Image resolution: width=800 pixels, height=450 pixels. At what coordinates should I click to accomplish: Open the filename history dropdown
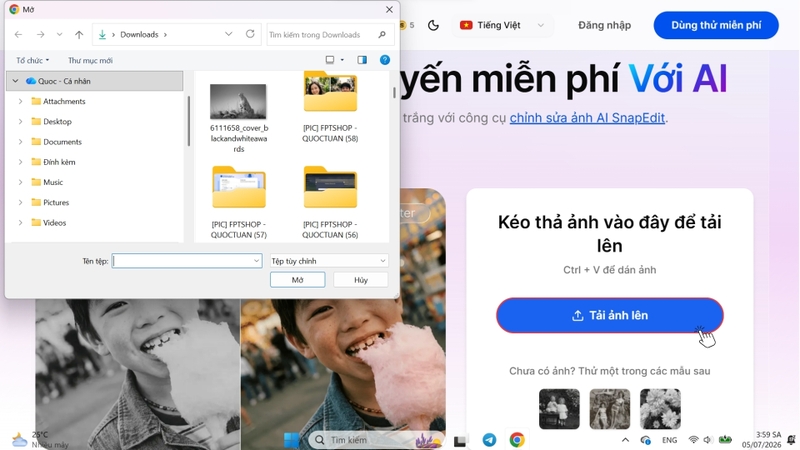pyautogui.click(x=257, y=261)
